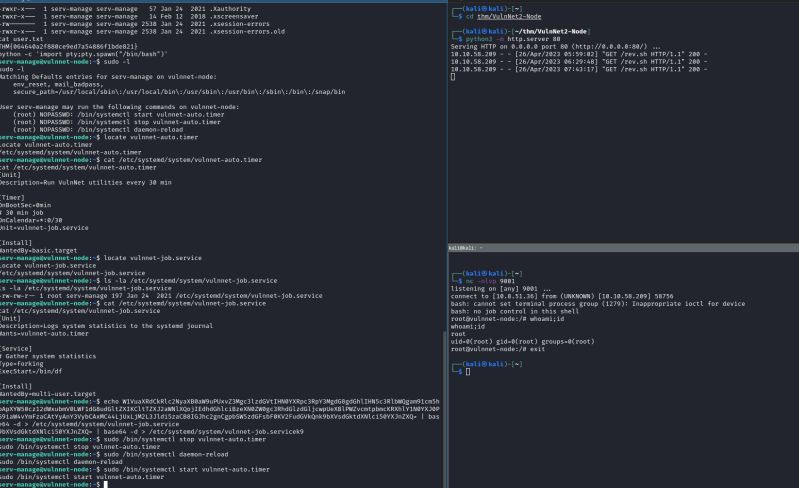The height and width of the screenshot is (488, 799).
Task: Click the 'OnCalendar=*:0/30' line
Action: point(31,220)
